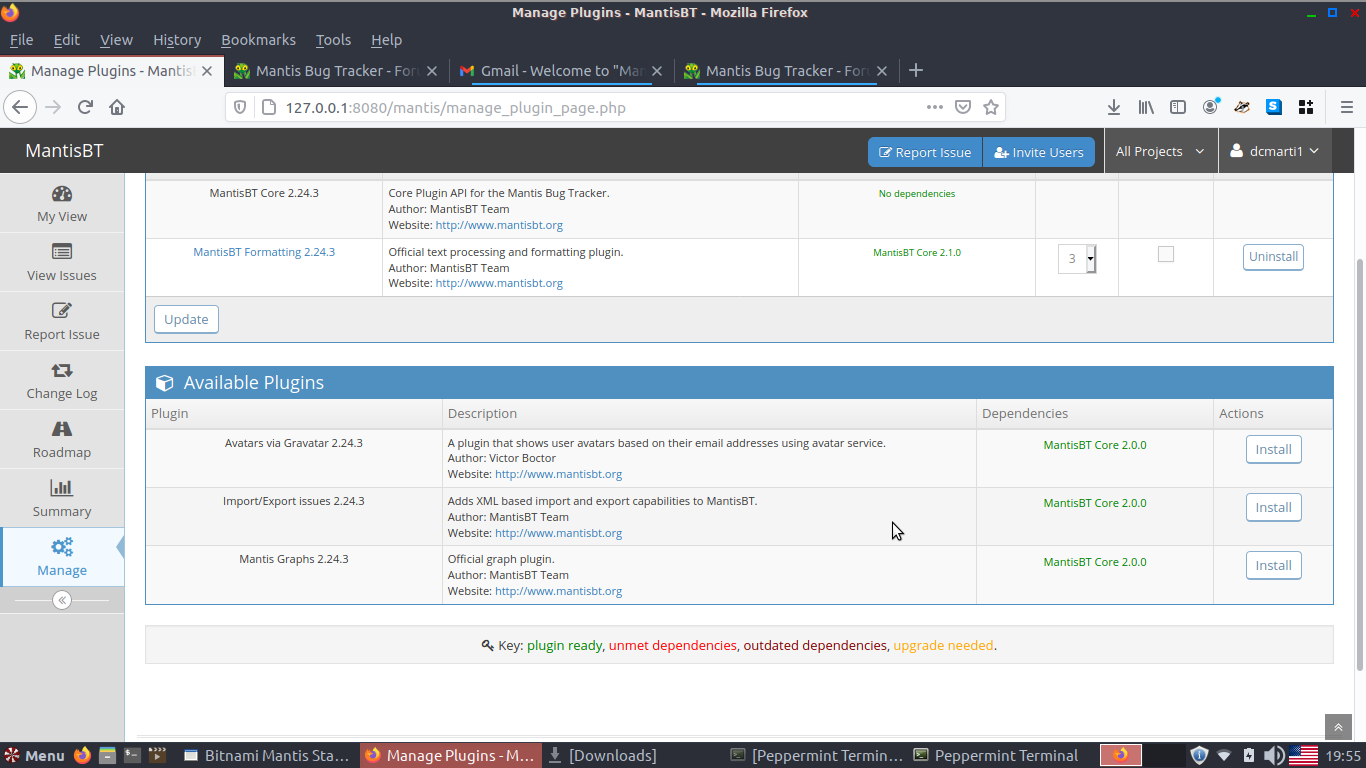This screenshot has width=1366, height=768.
Task: Expand the All Projects dropdown
Action: (x=1159, y=152)
